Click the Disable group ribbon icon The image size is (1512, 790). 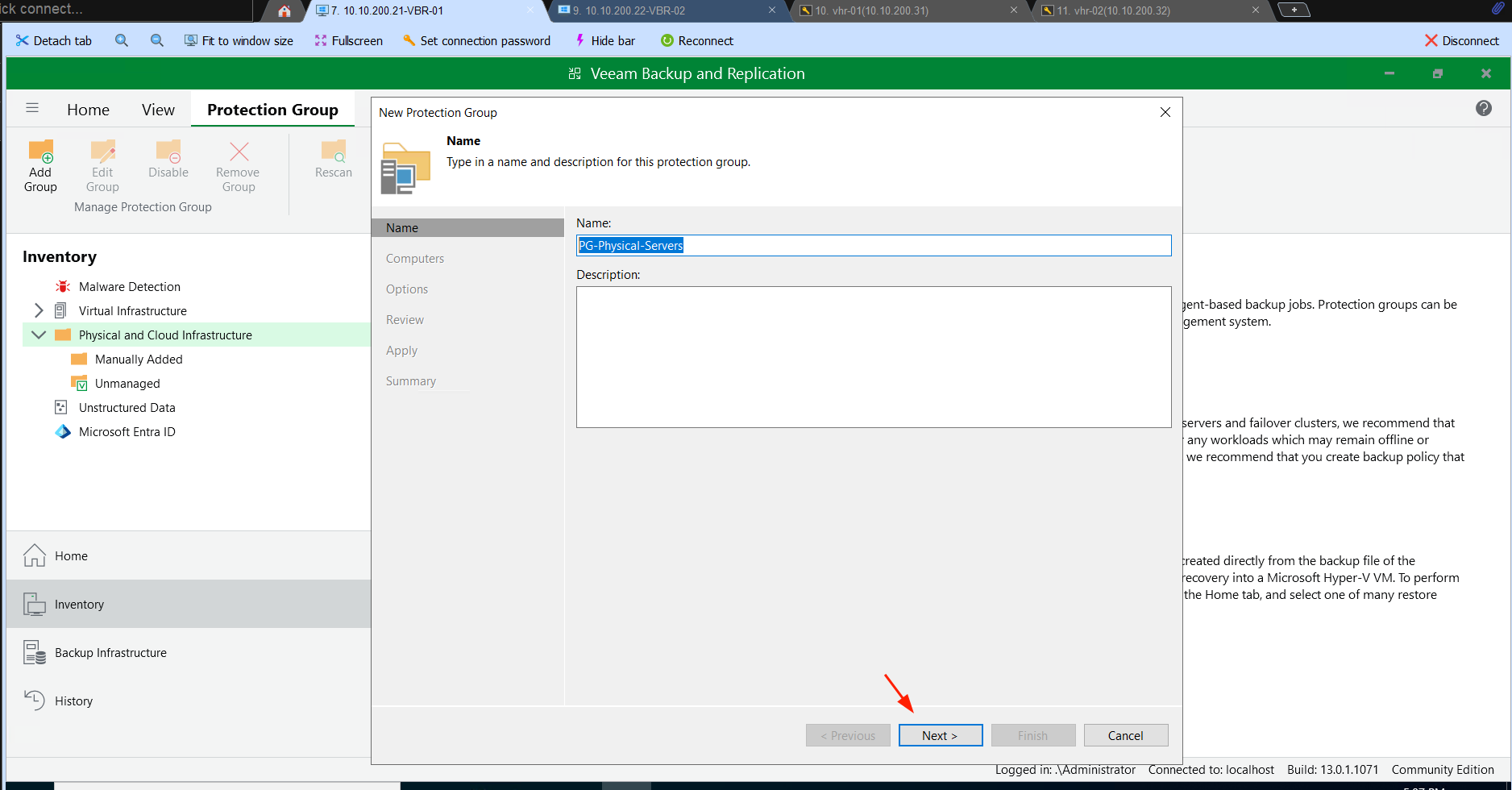tap(168, 152)
